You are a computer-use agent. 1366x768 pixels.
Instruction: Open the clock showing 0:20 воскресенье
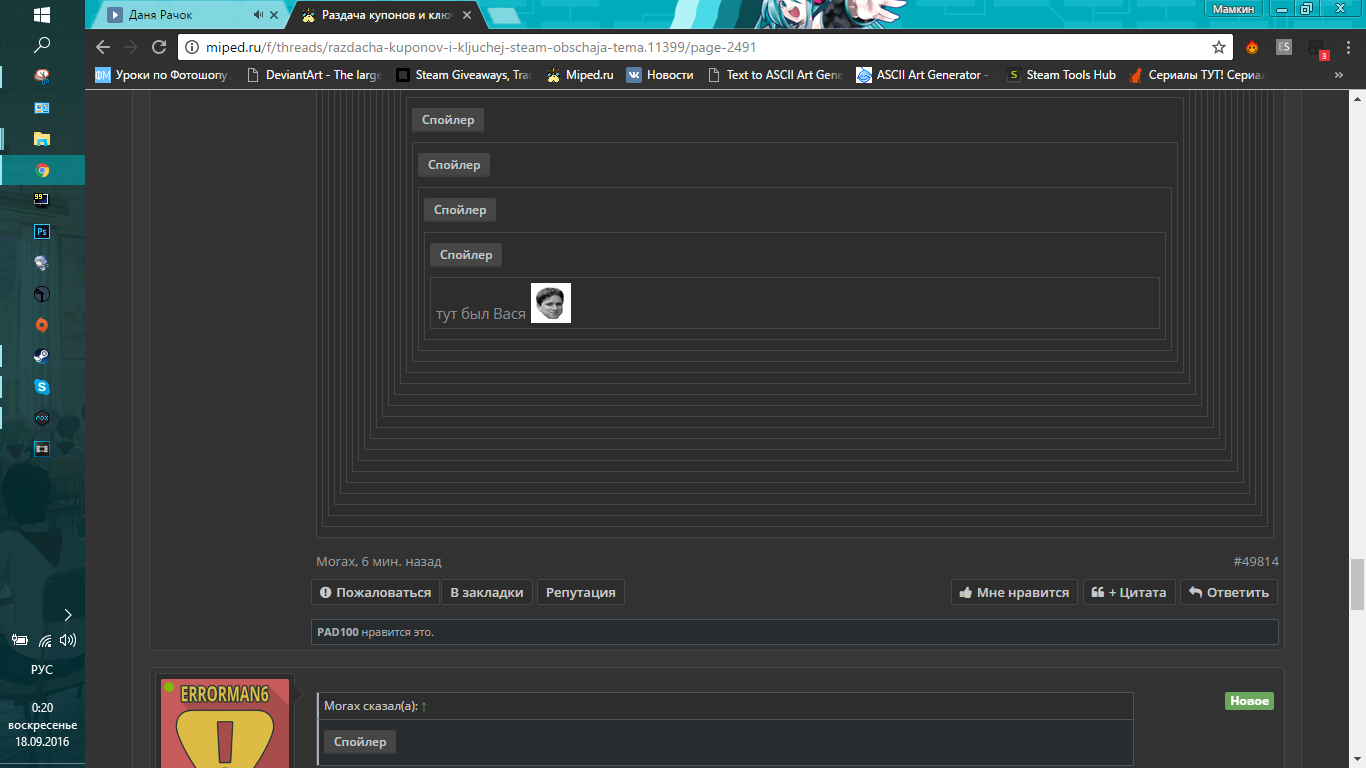(x=42, y=725)
